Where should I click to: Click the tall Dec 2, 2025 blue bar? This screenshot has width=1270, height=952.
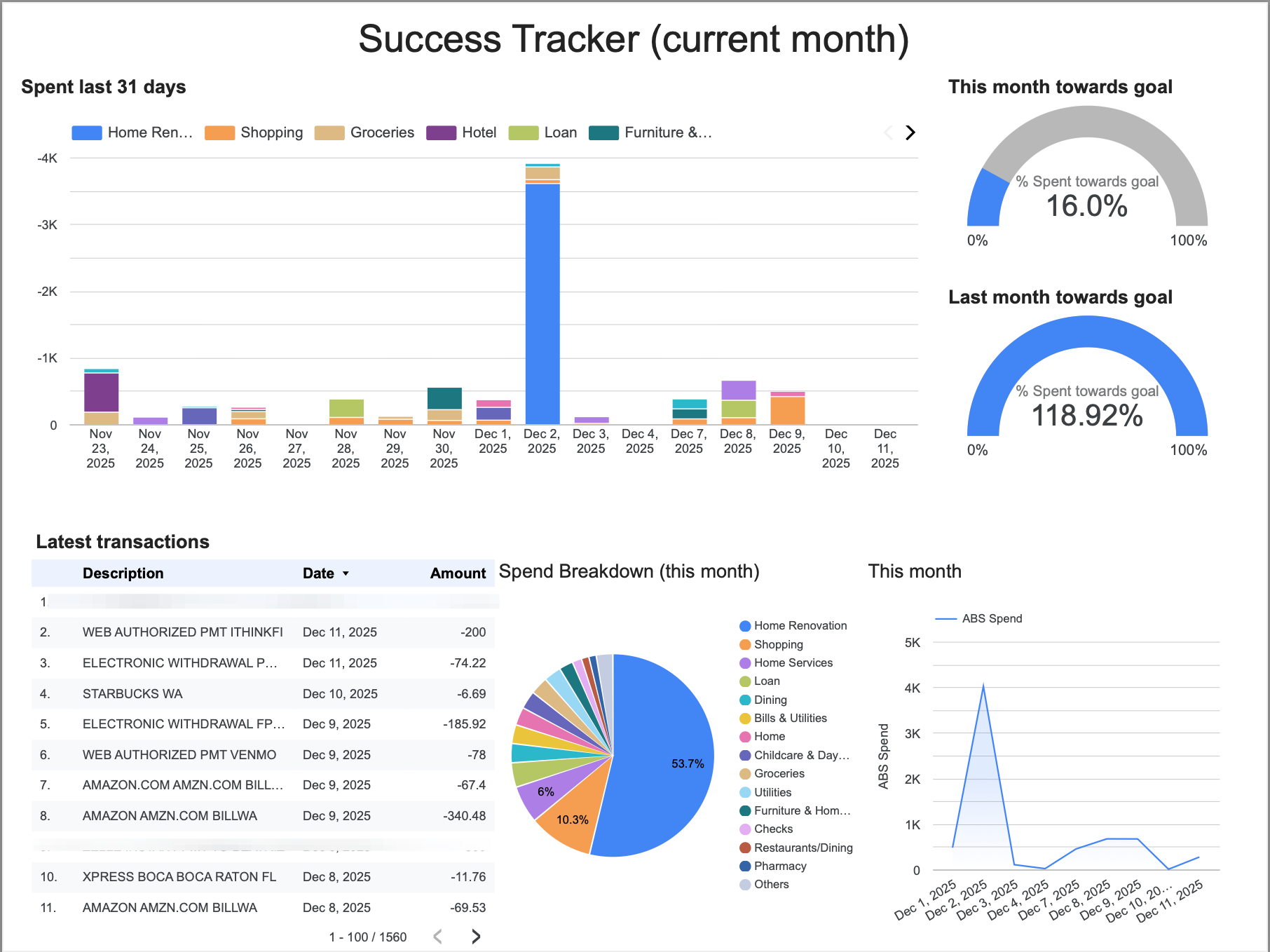[x=542, y=304]
